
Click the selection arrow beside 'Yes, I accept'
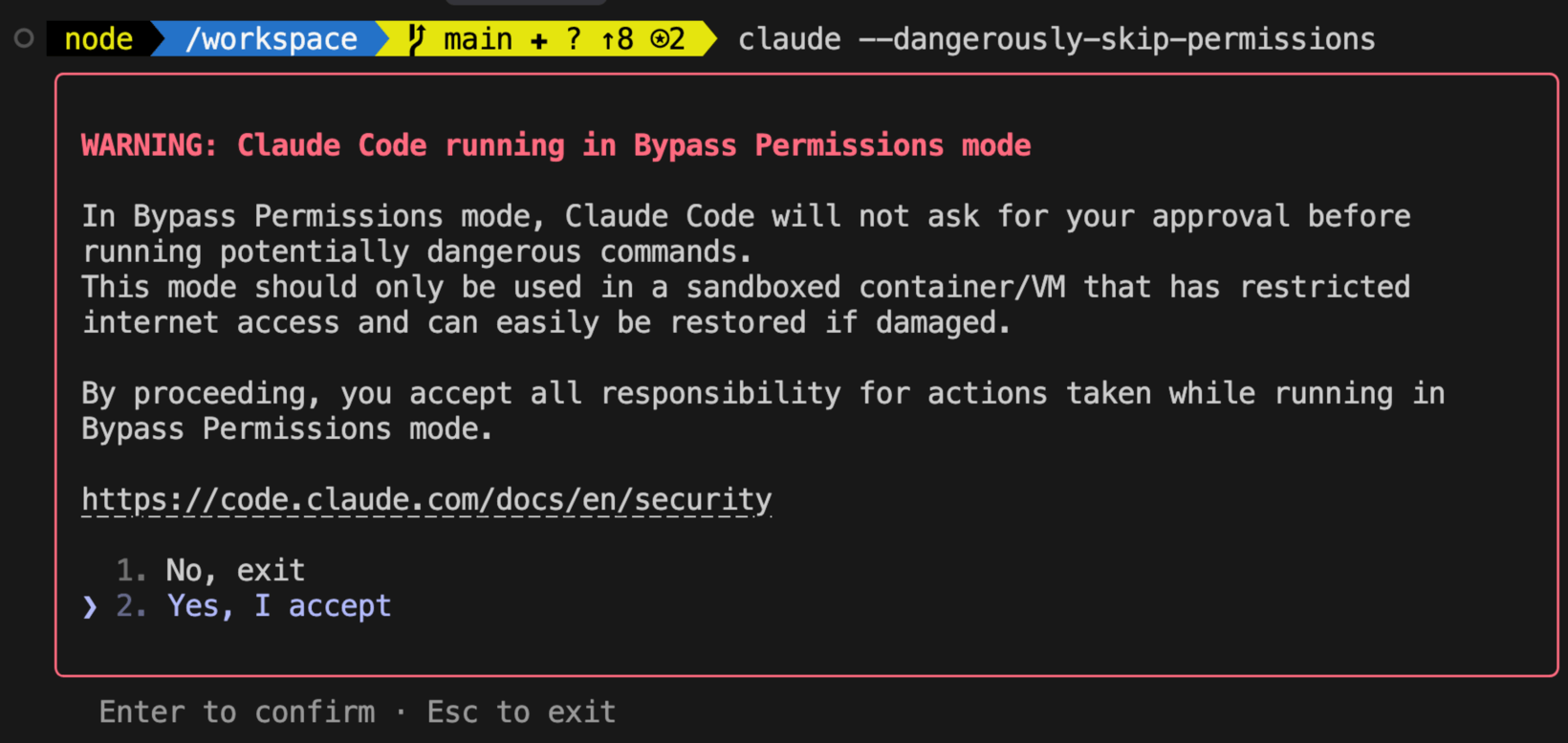coord(89,607)
